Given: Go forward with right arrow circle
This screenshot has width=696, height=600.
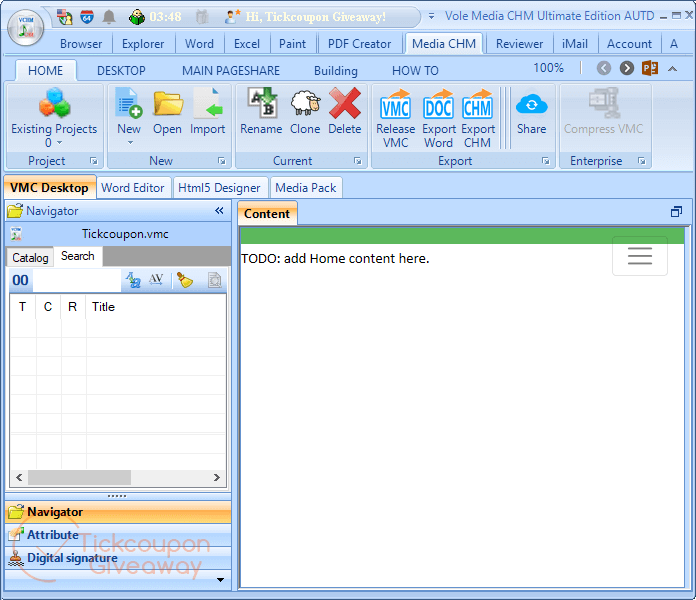Looking at the screenshot, I should tap(627, 68).
